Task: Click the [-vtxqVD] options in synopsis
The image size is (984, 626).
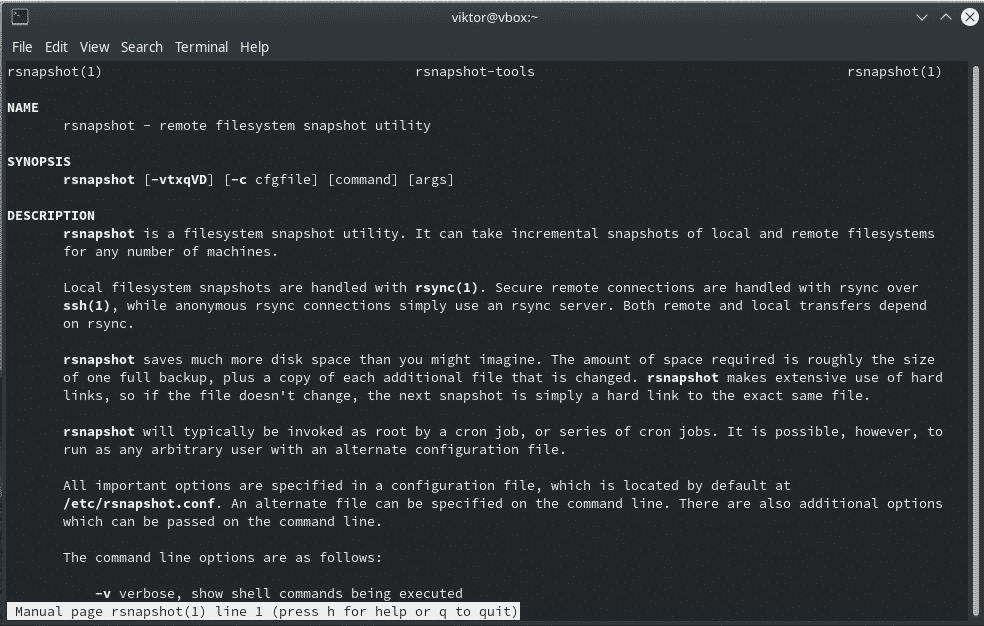Action: pyautogui.click(x=179, y=179)
